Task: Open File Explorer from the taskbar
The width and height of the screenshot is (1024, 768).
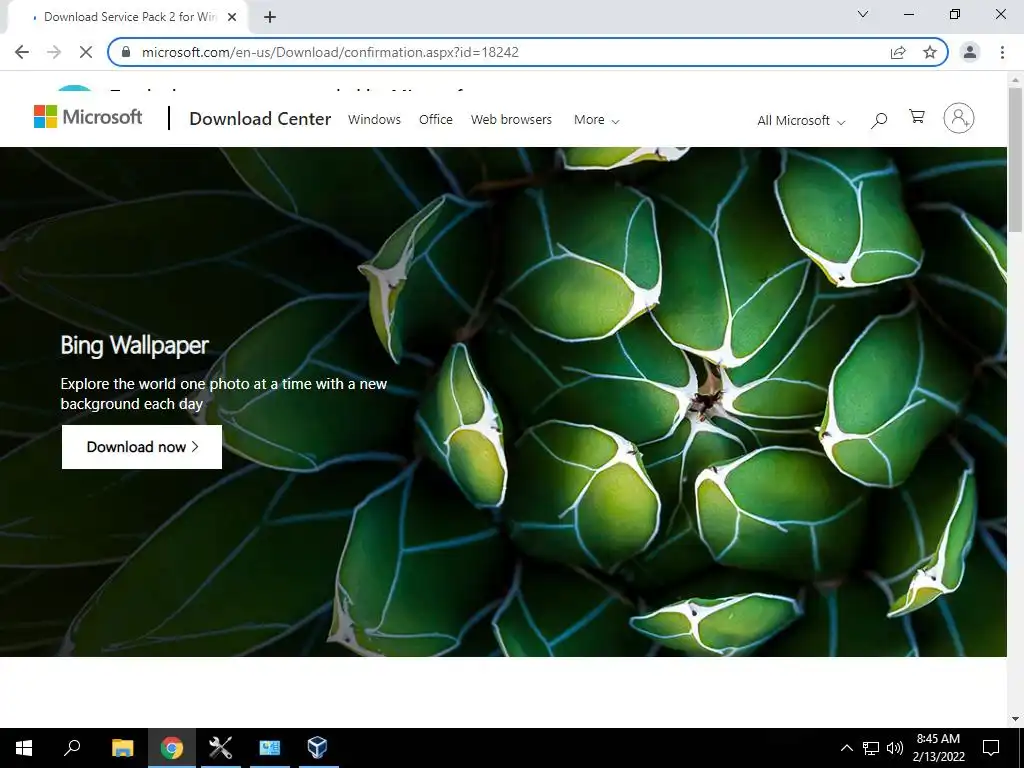Action: [122, 748]
